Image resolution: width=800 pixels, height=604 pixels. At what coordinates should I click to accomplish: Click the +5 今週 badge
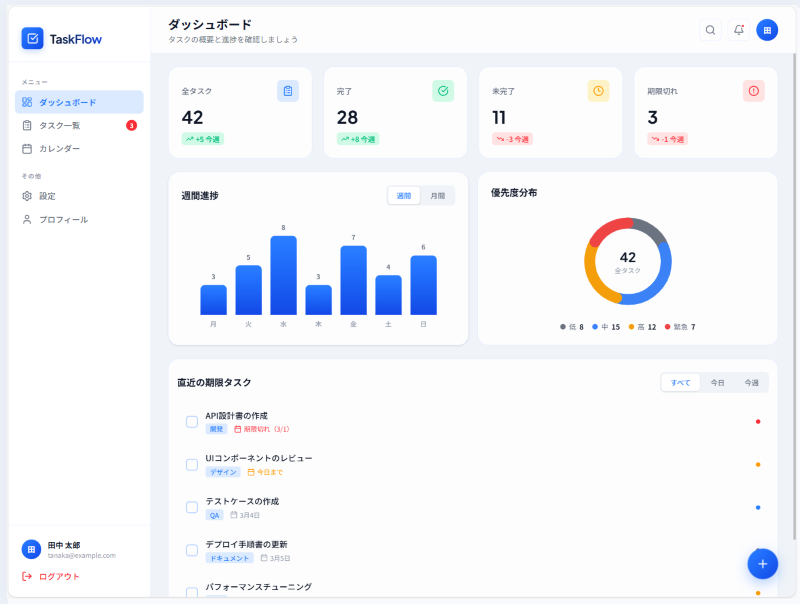click(203, 139)
